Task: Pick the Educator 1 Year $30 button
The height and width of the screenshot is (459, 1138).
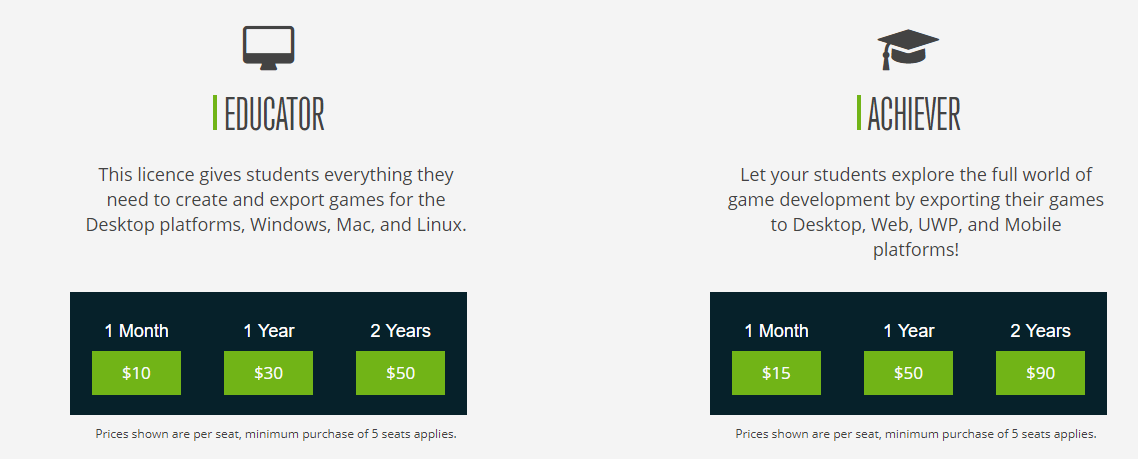Action: point(268,373)
